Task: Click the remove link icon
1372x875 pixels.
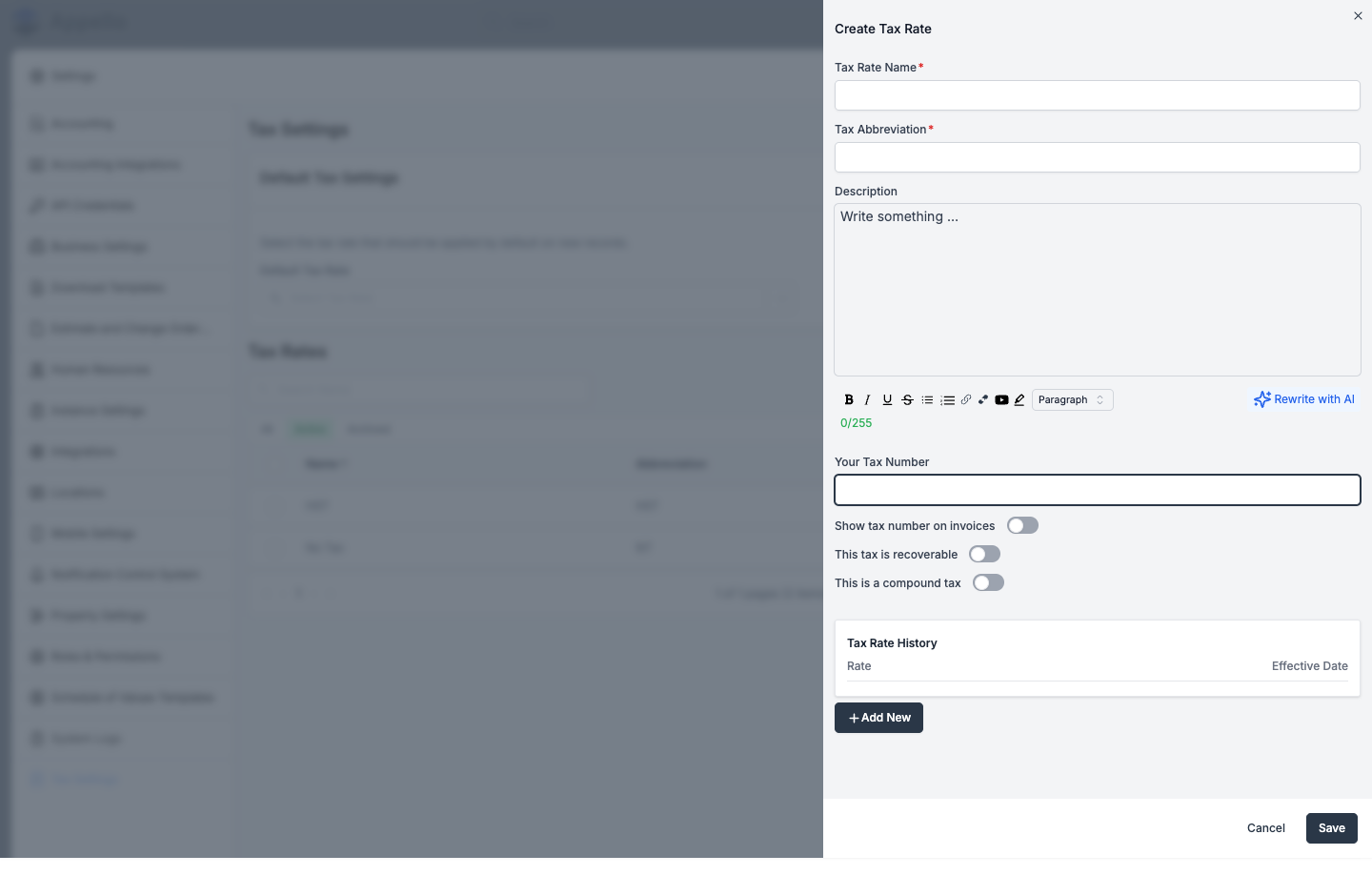Action: pyautogui.click(x=983, y=400)
